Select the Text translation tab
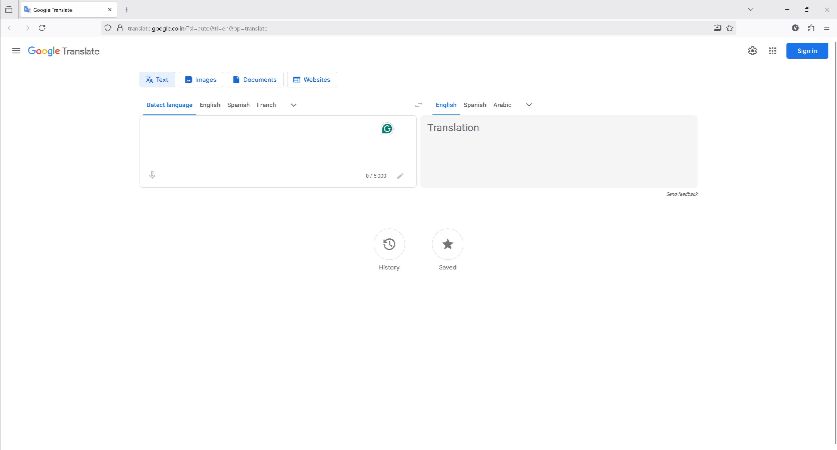This screenshot has height=450, width=837. (157, 80)
